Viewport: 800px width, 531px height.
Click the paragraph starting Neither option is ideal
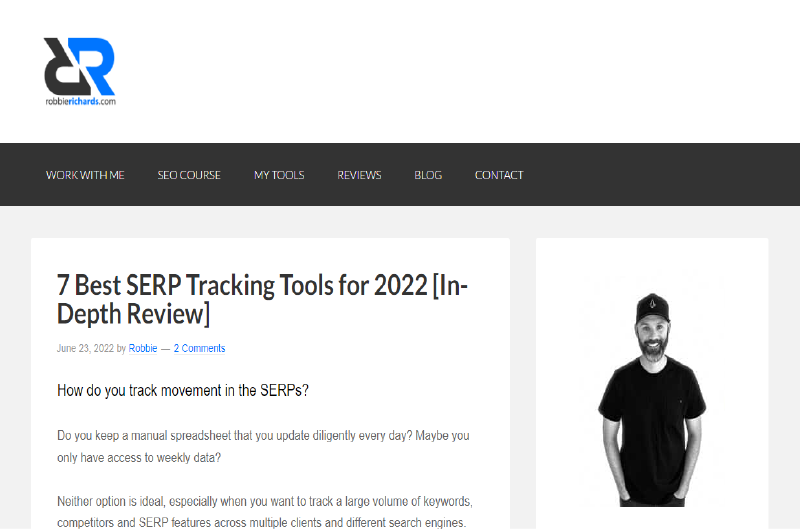pos(265,512)
